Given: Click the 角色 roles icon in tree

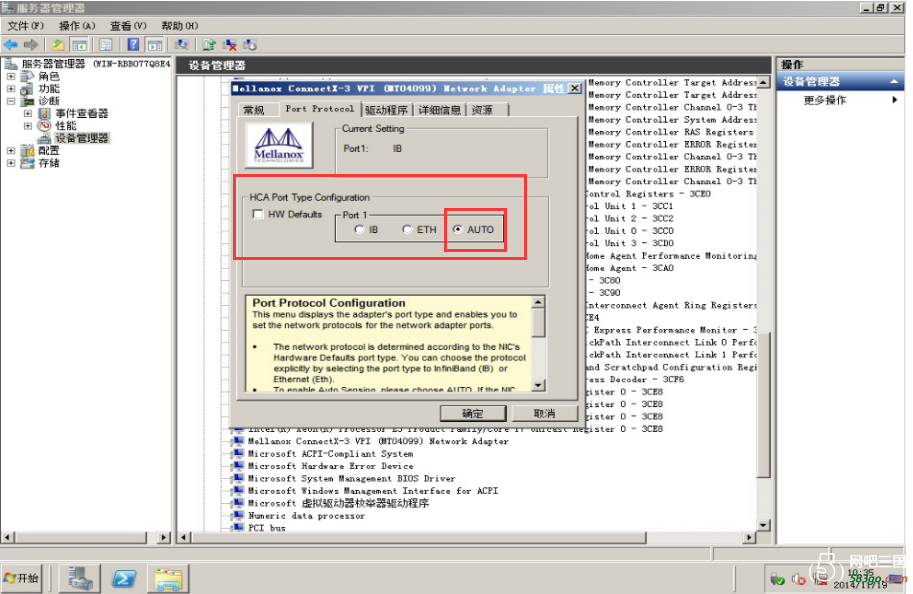Looking at the screenshot, I should [27, 76].
